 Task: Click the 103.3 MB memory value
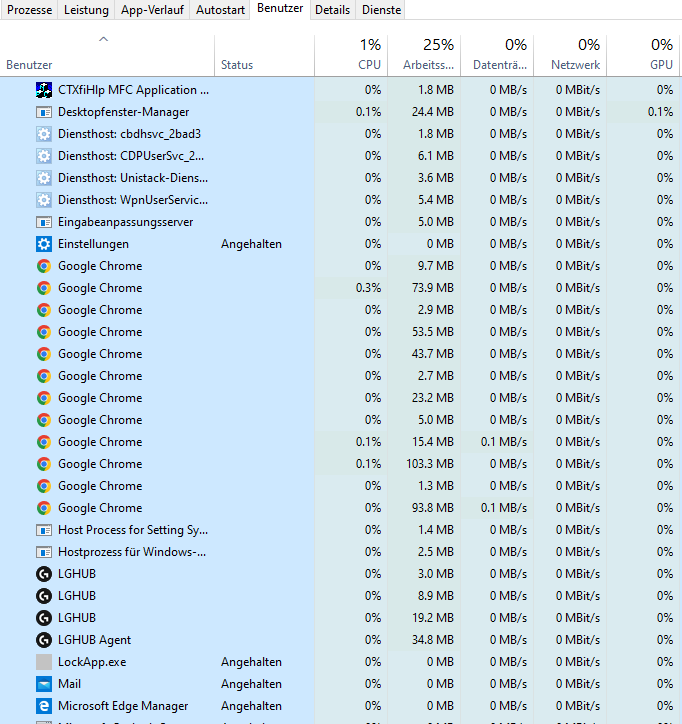430,464
